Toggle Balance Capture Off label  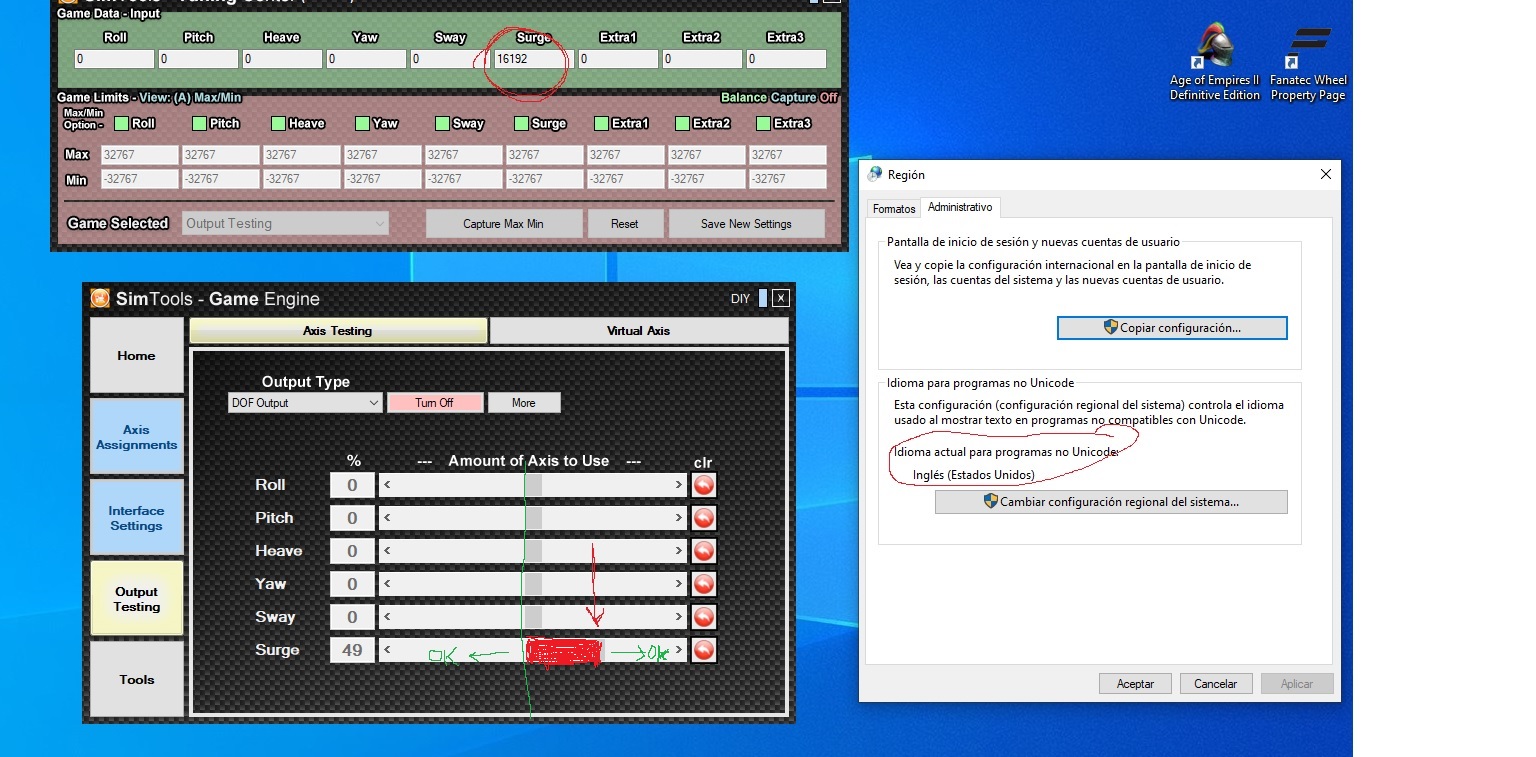[779, 98]
